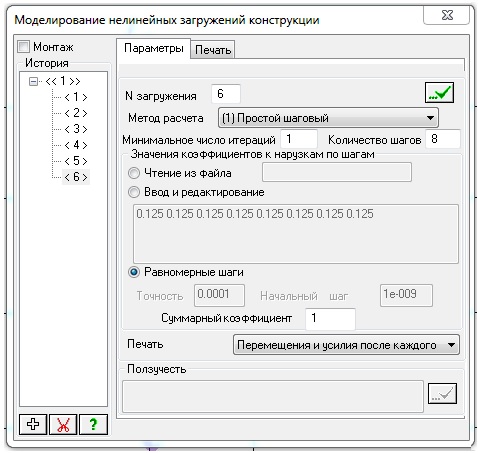Image resolution: width=478 pixels, height=453 pixels.
Task: Collapse the << 1 >> history tree node
Action: click(x=33, y=81)
